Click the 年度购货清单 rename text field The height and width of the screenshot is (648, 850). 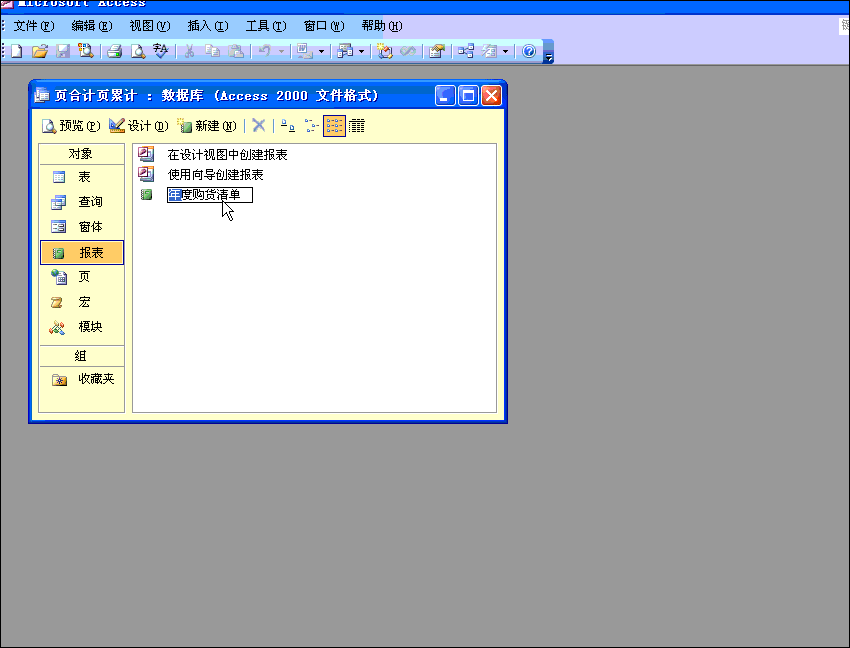coord(210,195)
